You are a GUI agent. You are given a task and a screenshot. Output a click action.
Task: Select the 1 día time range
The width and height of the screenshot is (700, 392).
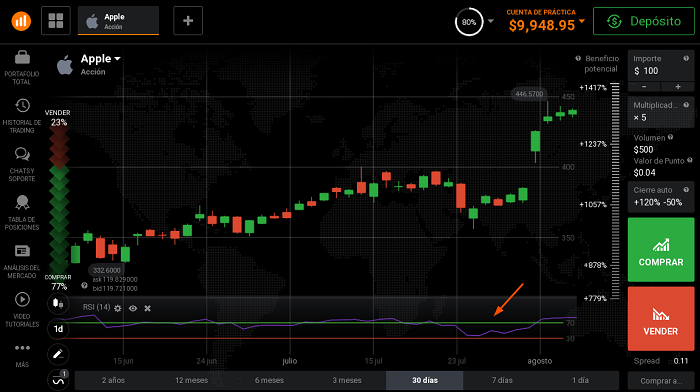click(x=580, y=380)
